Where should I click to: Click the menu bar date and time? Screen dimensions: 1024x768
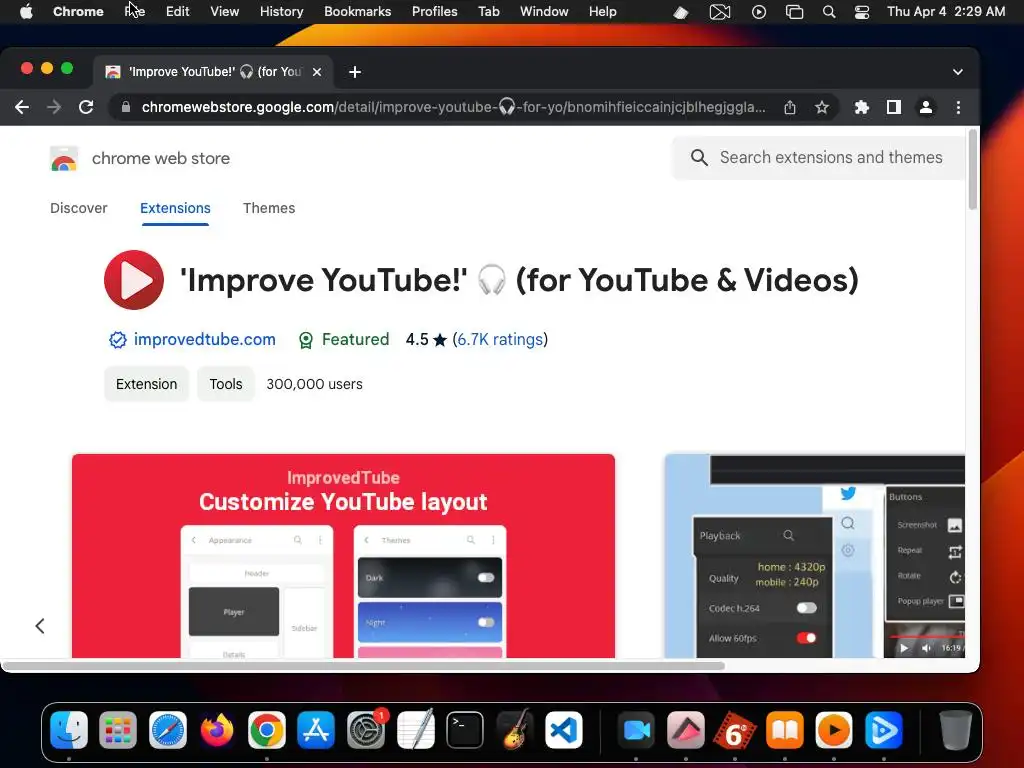coord(946,11)
